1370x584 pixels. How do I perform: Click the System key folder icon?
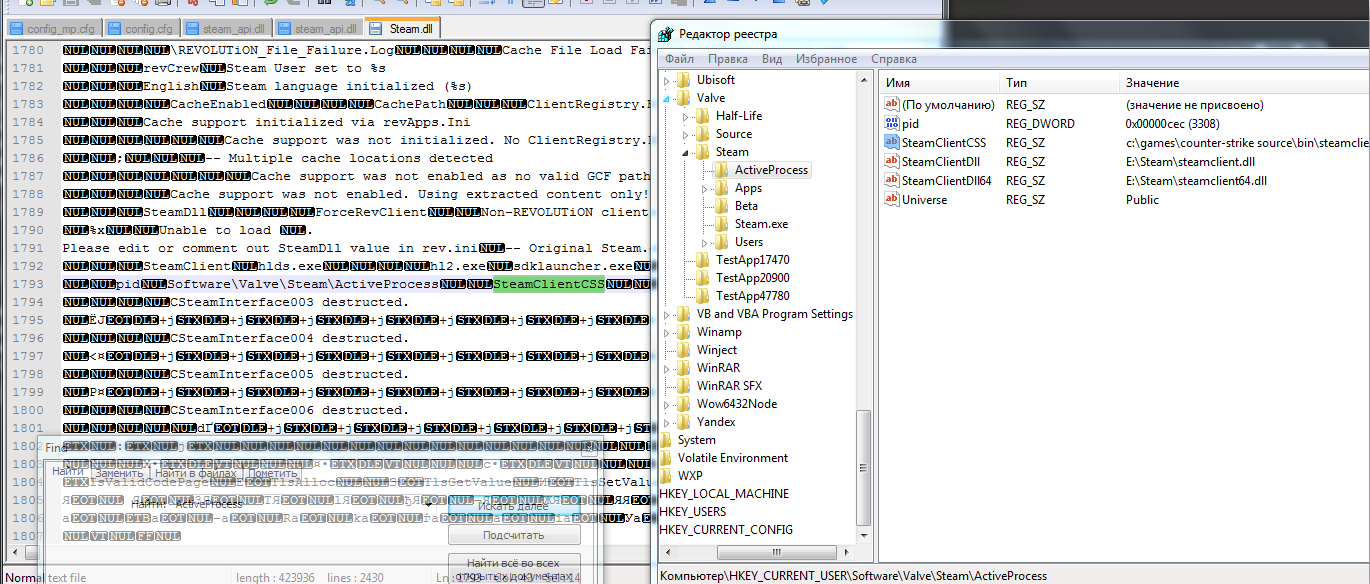(666, 440)
